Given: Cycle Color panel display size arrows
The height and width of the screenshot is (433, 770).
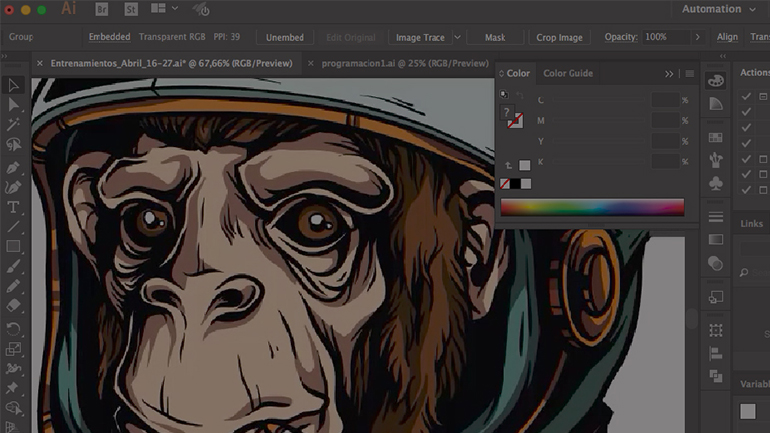Looking at the screenshot, I should [x=501, y=74].
